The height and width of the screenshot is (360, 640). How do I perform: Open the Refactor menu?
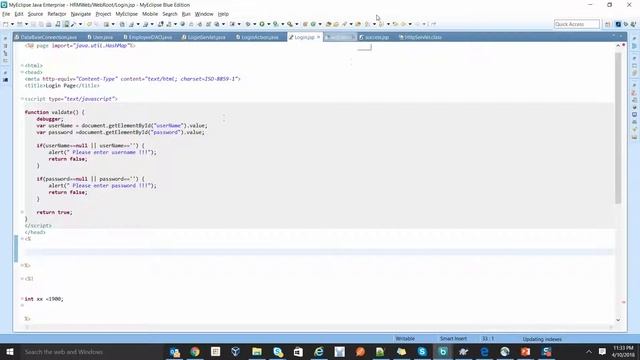[x=57, y=14]
